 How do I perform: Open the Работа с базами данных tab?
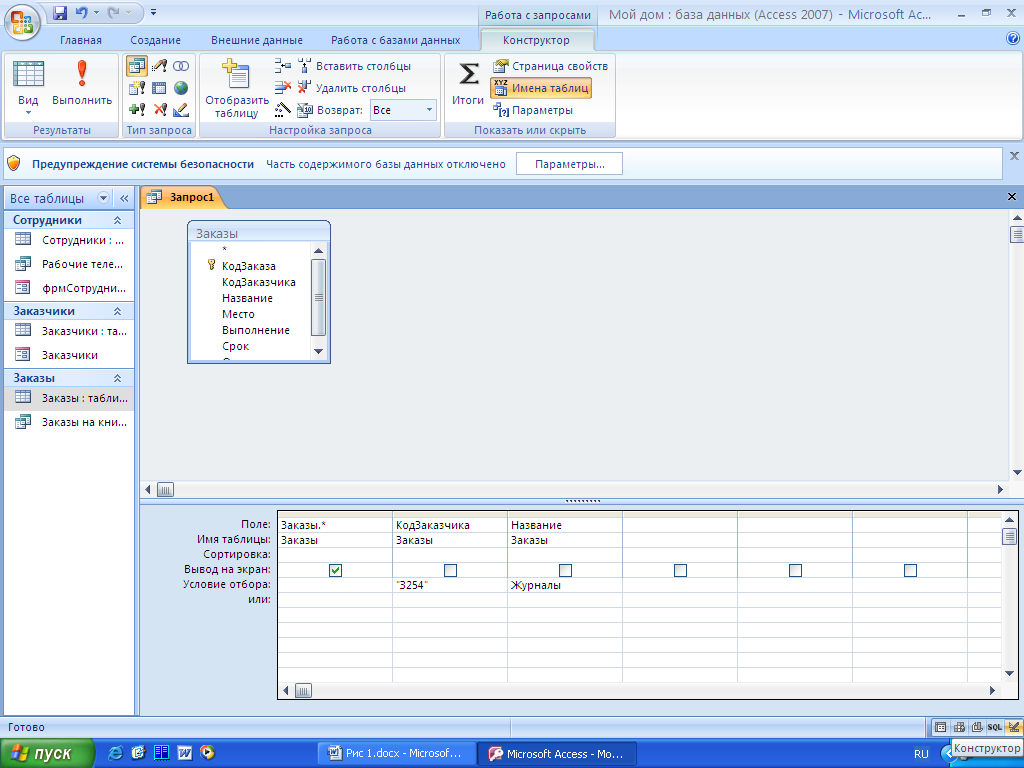(396, 40)
